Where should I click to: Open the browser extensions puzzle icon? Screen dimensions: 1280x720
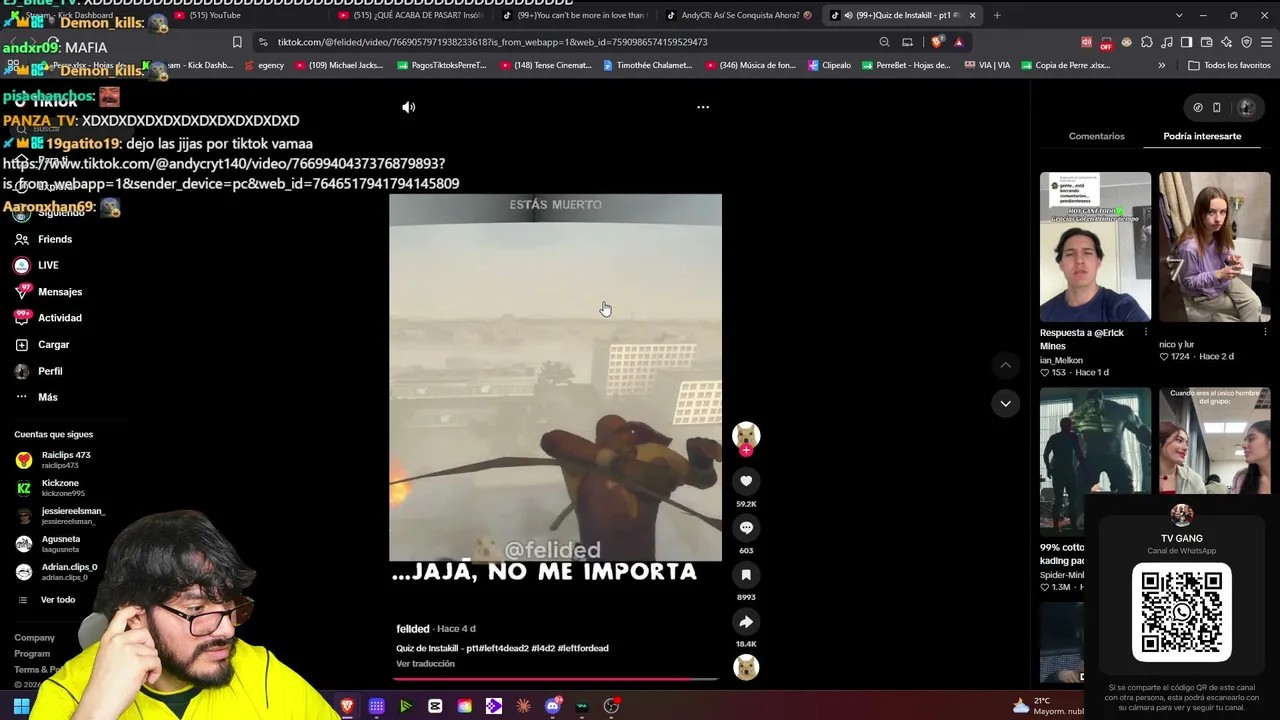tap(1147, 42)
